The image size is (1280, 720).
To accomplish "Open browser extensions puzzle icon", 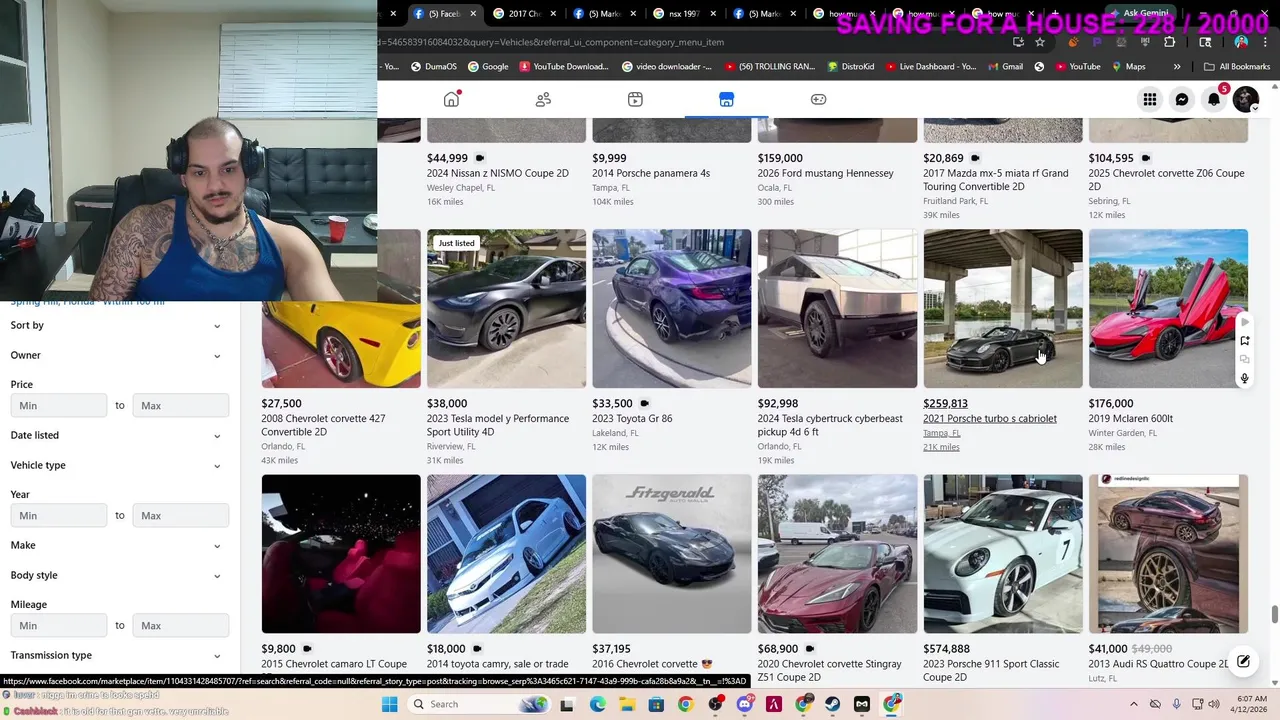I will click(x=1169, y=42).
